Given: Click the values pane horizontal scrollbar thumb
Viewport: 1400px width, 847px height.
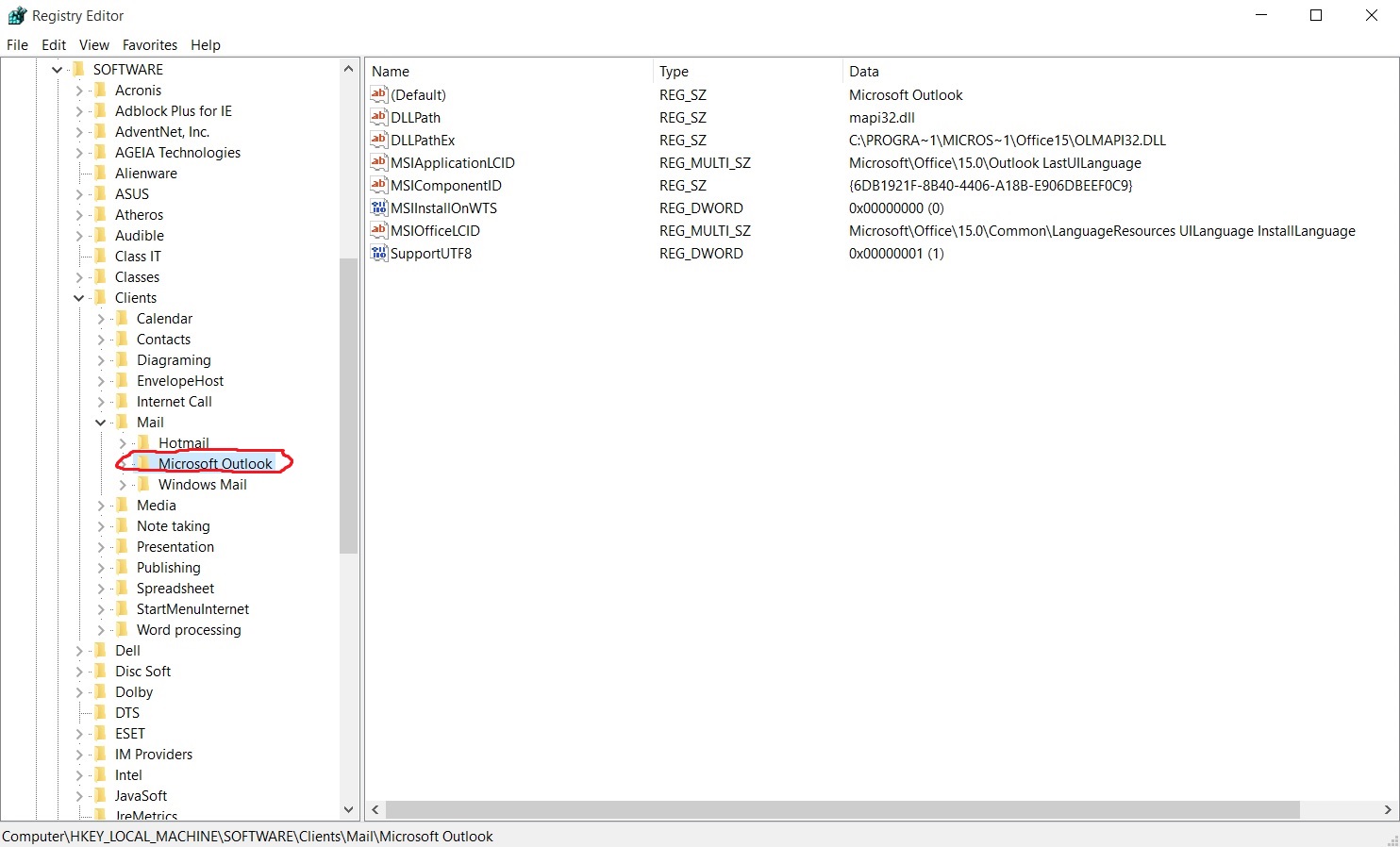Looking at the screenshot, I should [x=842, y=809].
